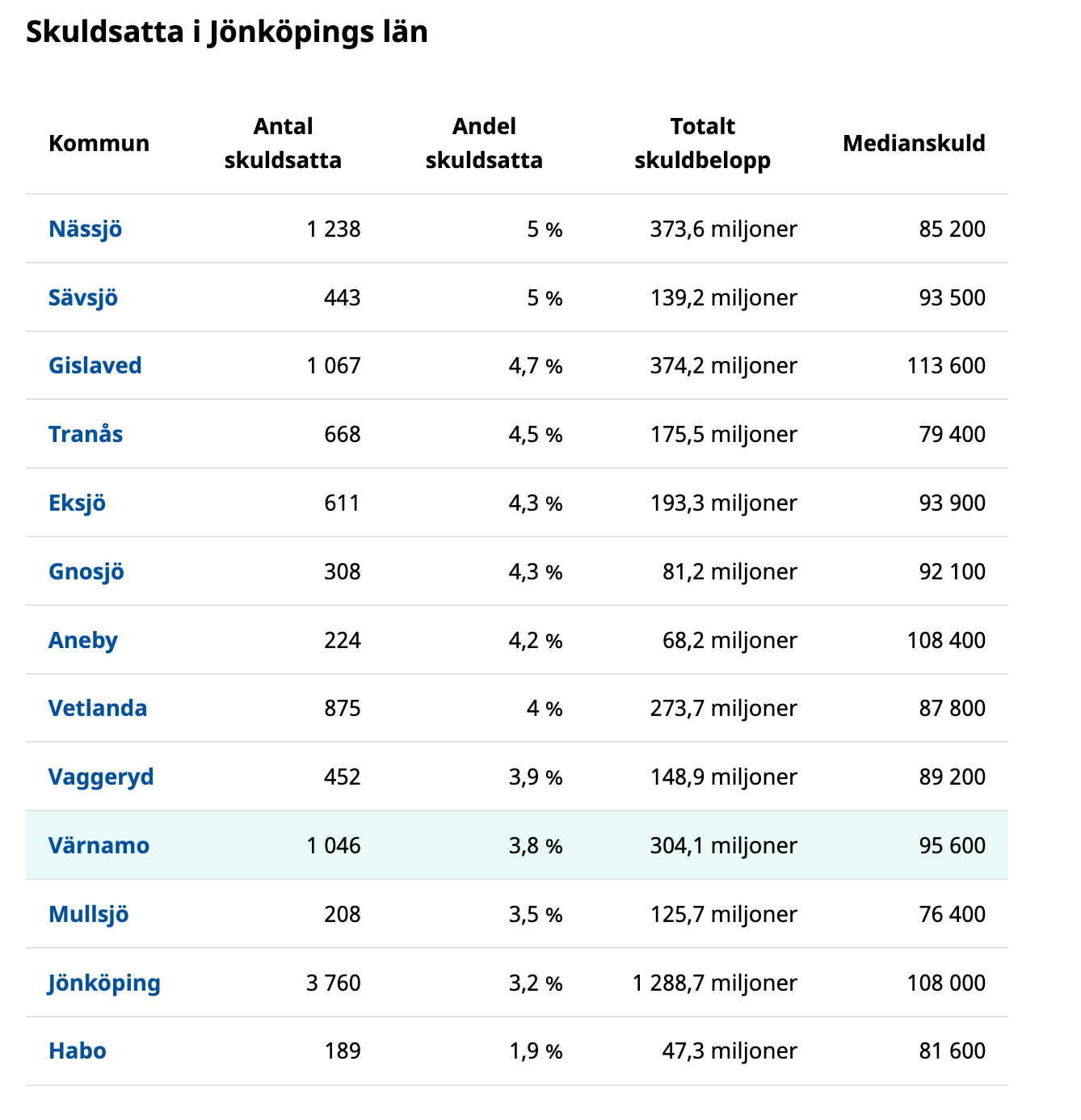The image size is (1081, 1120).
Task: Go to the Eksjö page
Action: (x=77, y=503)
